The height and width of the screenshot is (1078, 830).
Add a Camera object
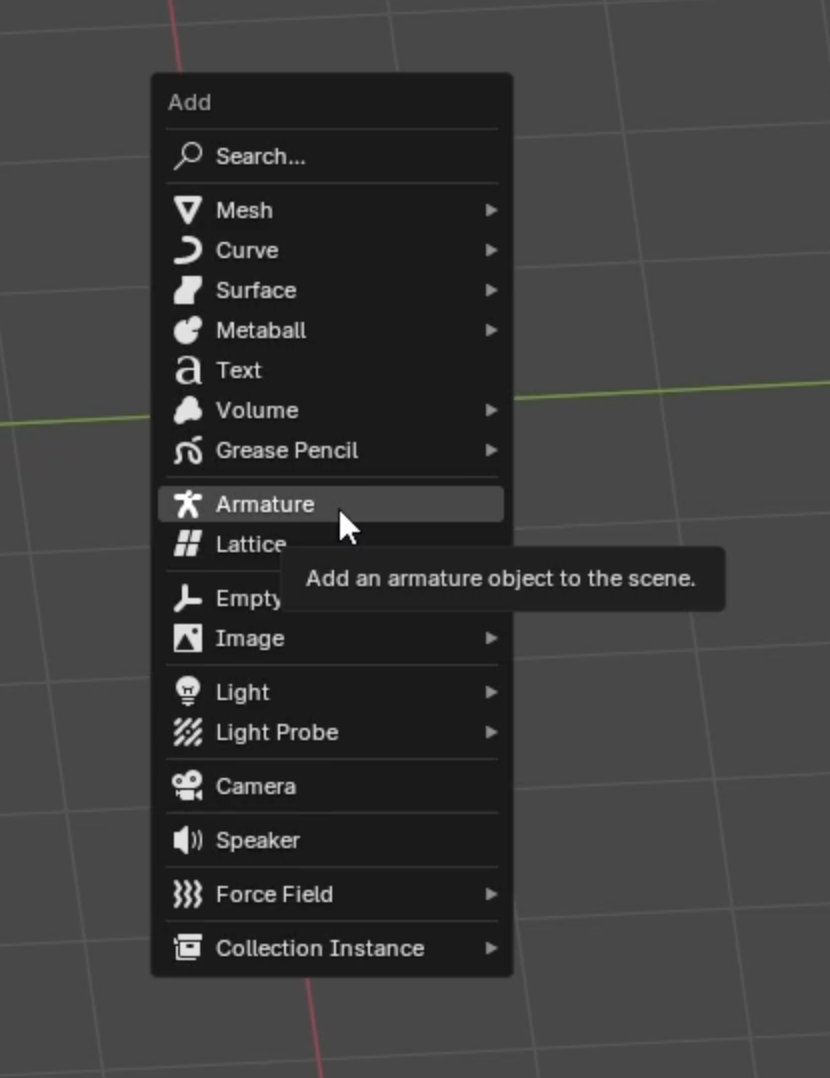[x=331, y=786]
